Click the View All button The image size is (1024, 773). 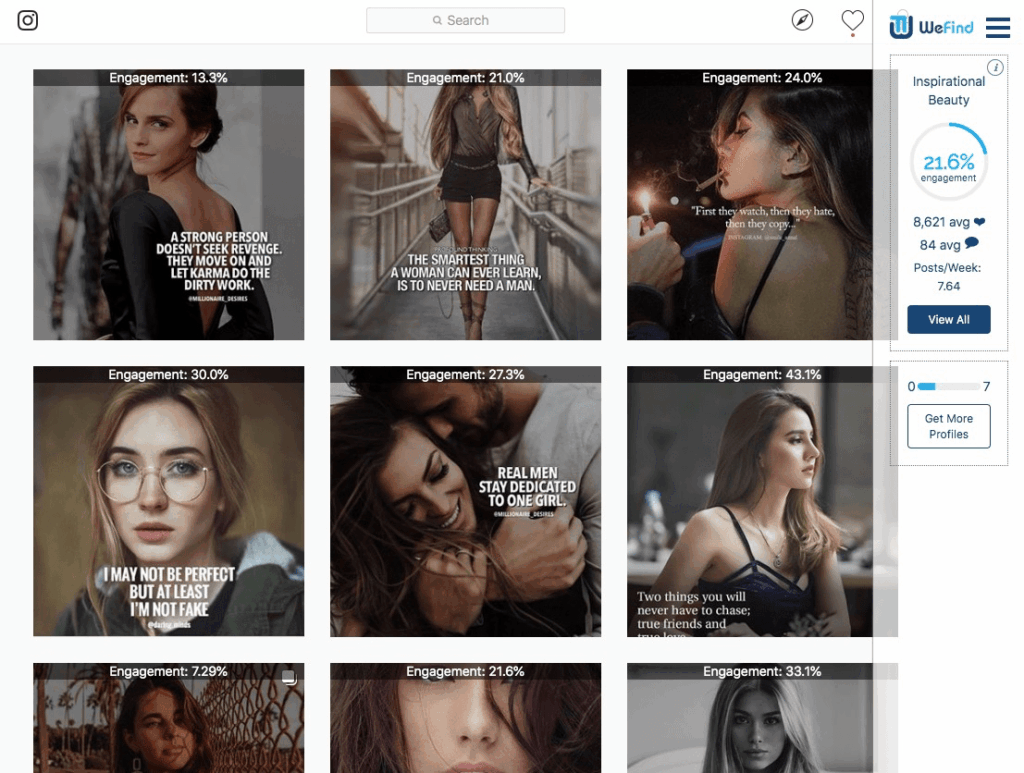point(949,319)
